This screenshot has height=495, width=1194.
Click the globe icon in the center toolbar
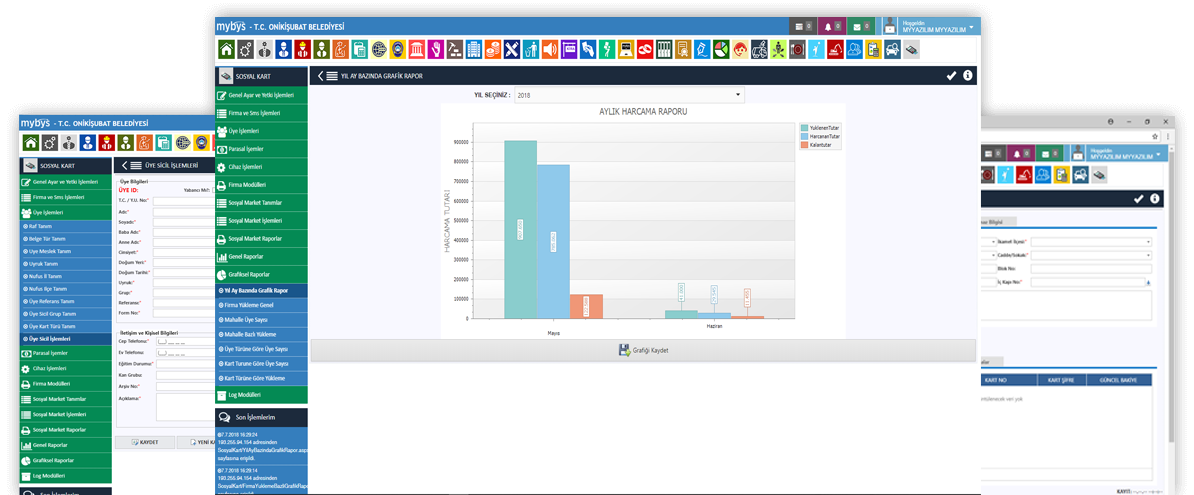378,50
